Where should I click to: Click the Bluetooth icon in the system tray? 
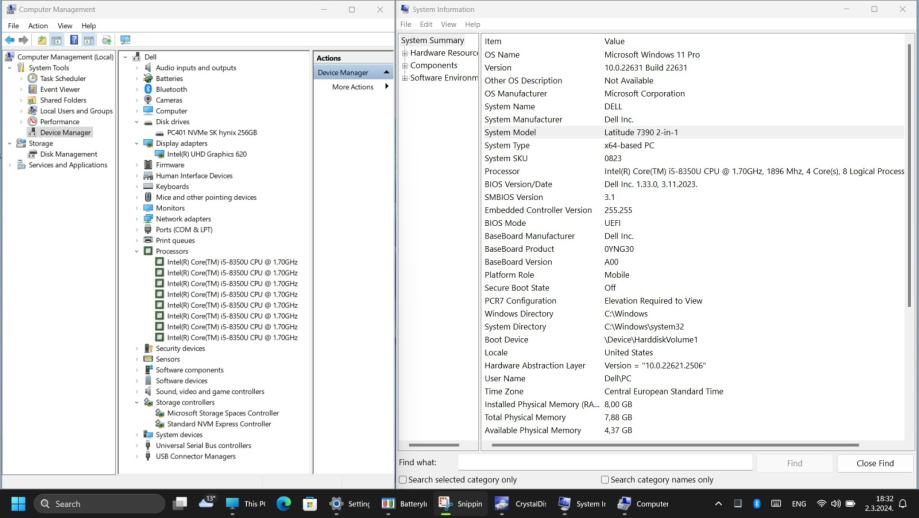coord(757,504)
